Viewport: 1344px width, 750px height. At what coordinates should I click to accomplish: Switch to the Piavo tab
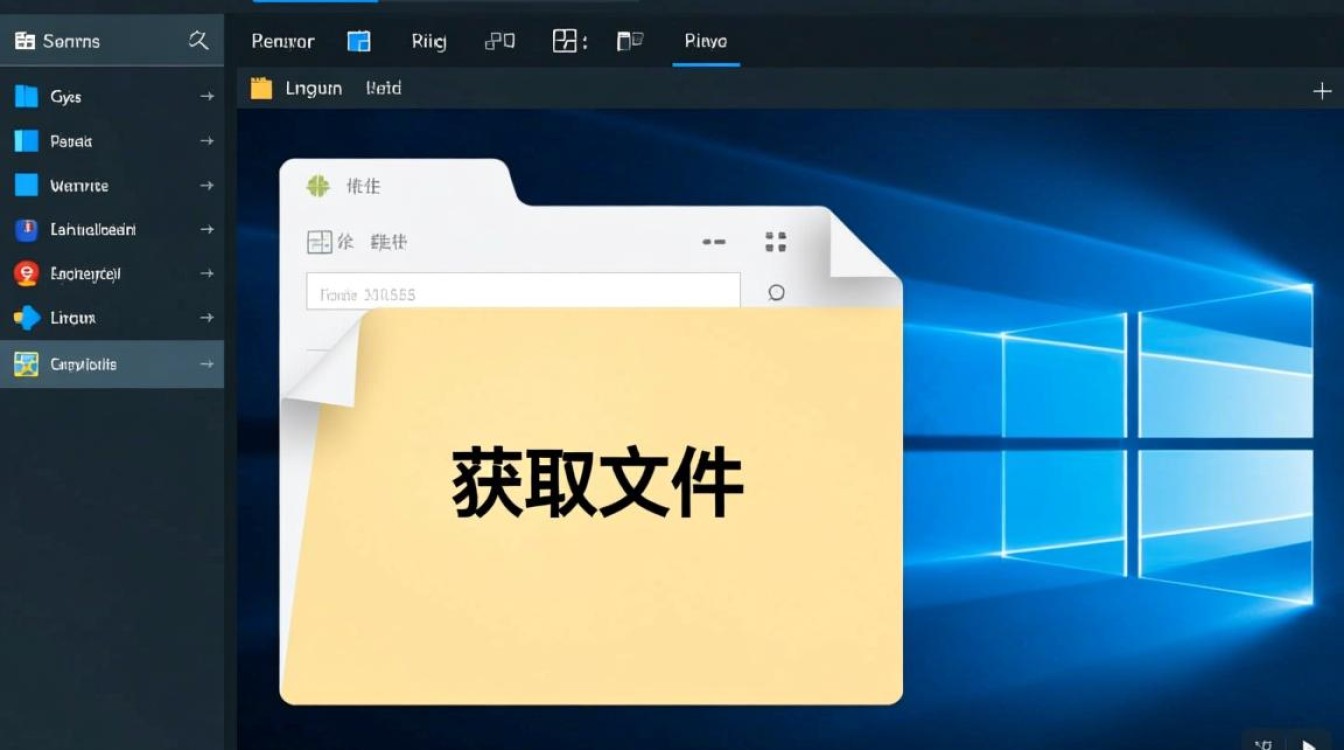[705, 41]
